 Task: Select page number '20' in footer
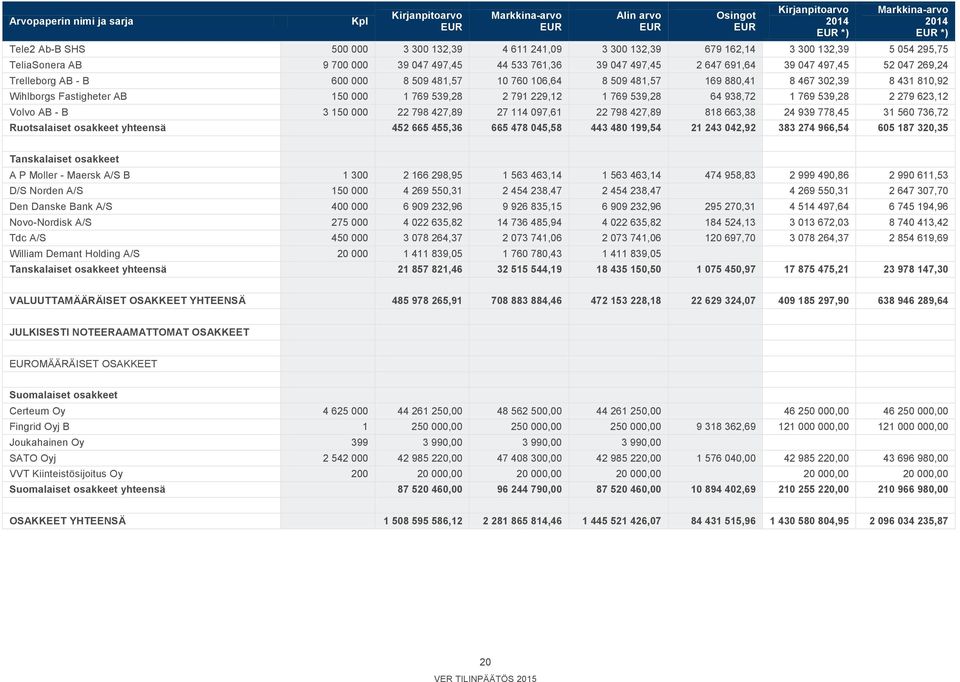tap(485, 662)
